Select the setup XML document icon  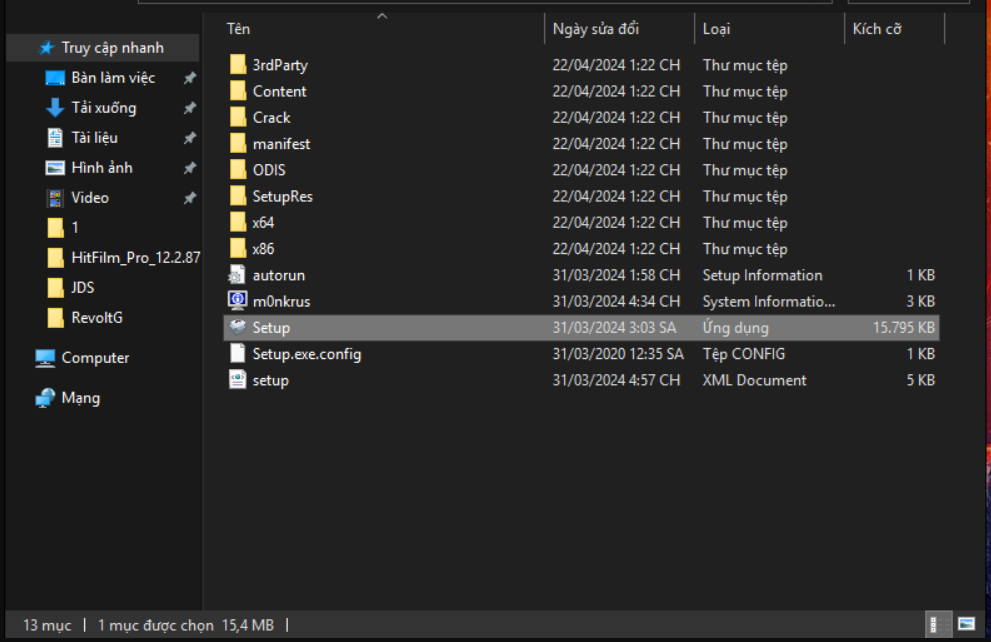(237, 380)
